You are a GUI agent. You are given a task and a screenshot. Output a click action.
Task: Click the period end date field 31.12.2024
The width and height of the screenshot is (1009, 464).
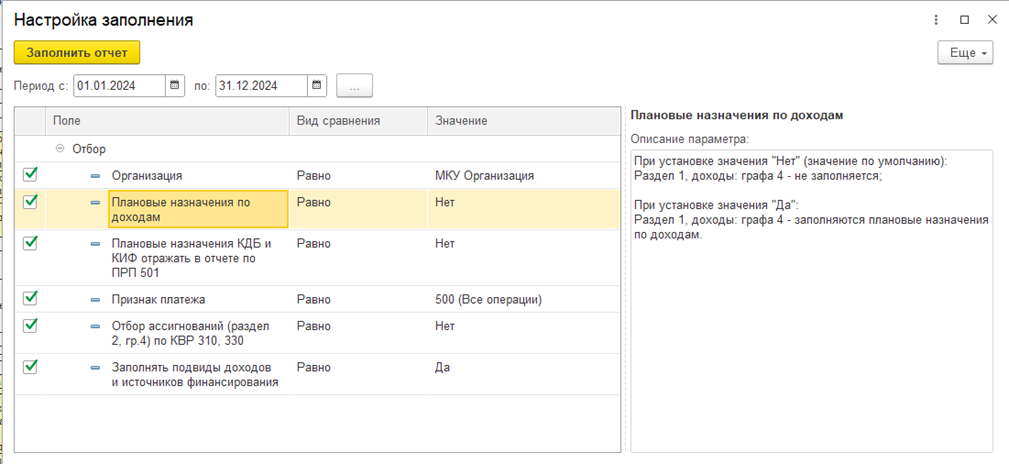[262, 86]
